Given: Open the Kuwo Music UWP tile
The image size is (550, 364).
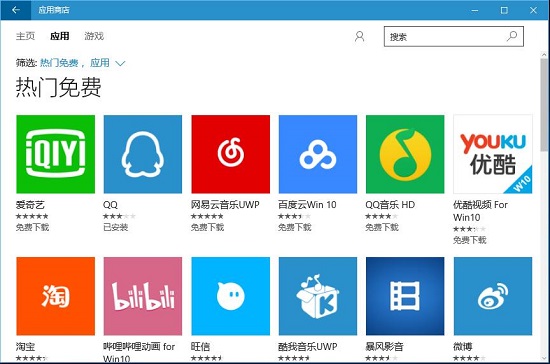Looking at the screenshot, I should click(318, 296).
